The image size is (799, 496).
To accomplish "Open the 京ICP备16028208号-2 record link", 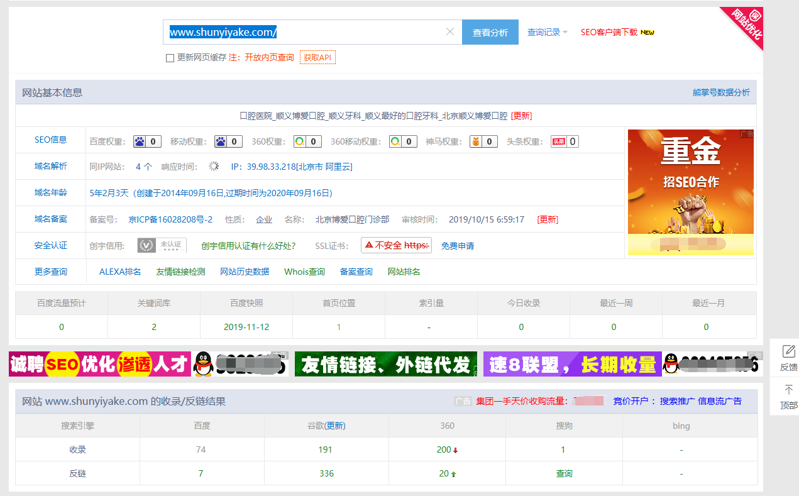I will tap(170, 220).
